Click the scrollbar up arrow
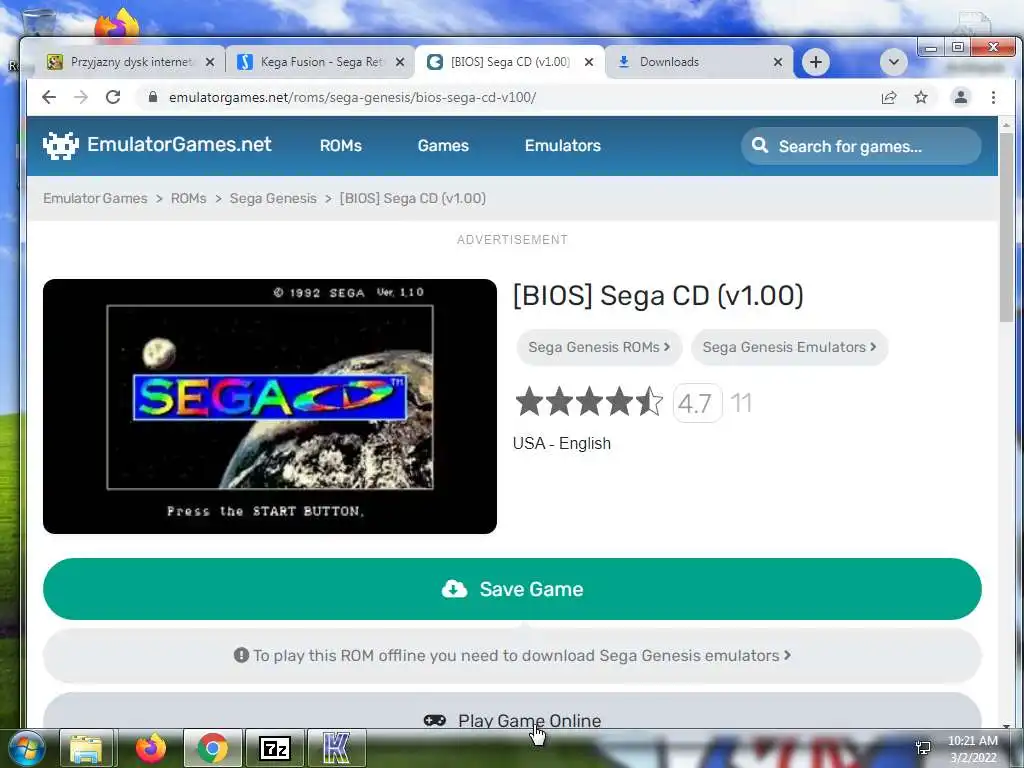The image size is (1024, 768). (x=1006, y=124)
